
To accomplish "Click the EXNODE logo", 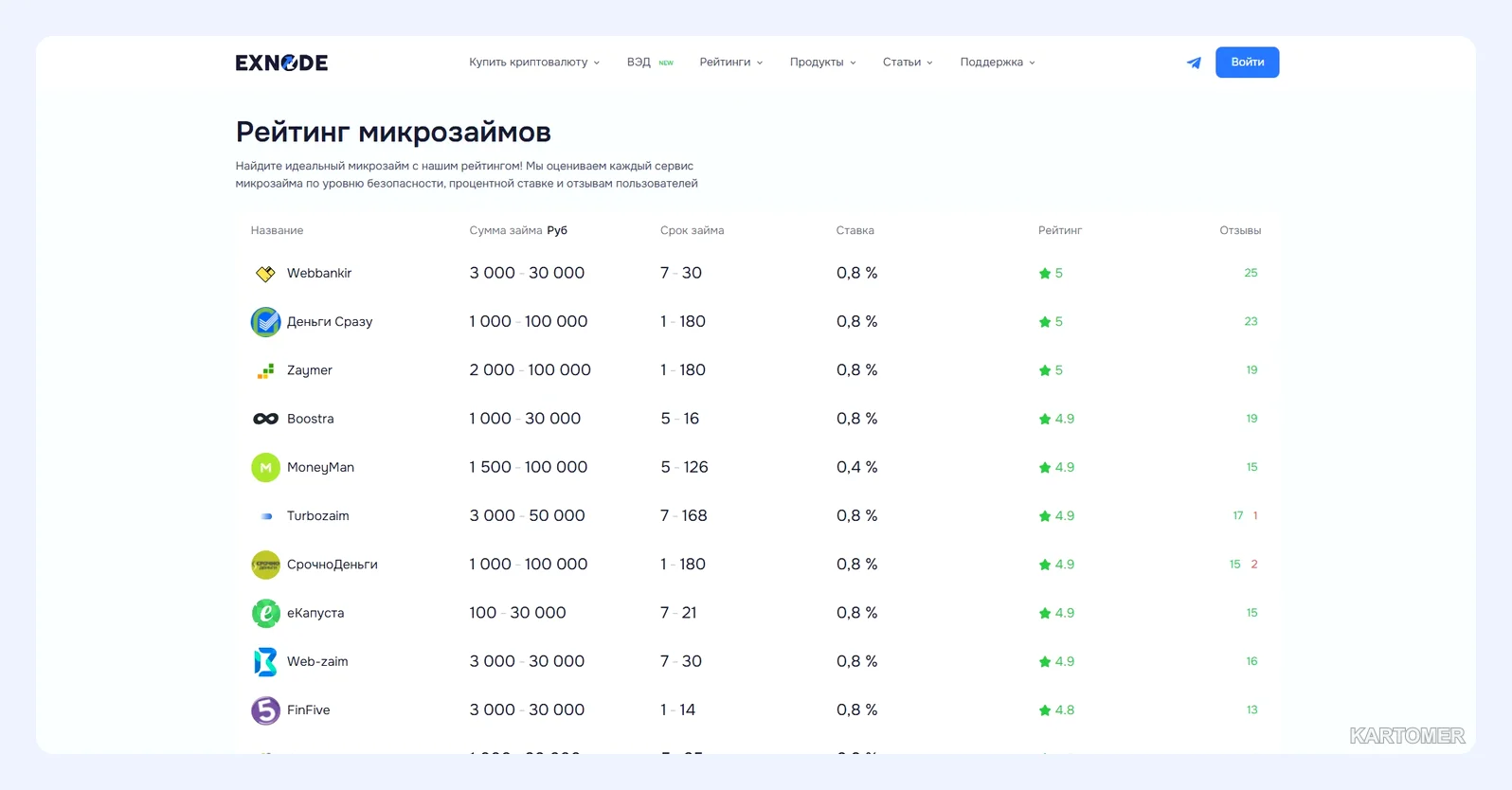I will (x=281, y=63).
